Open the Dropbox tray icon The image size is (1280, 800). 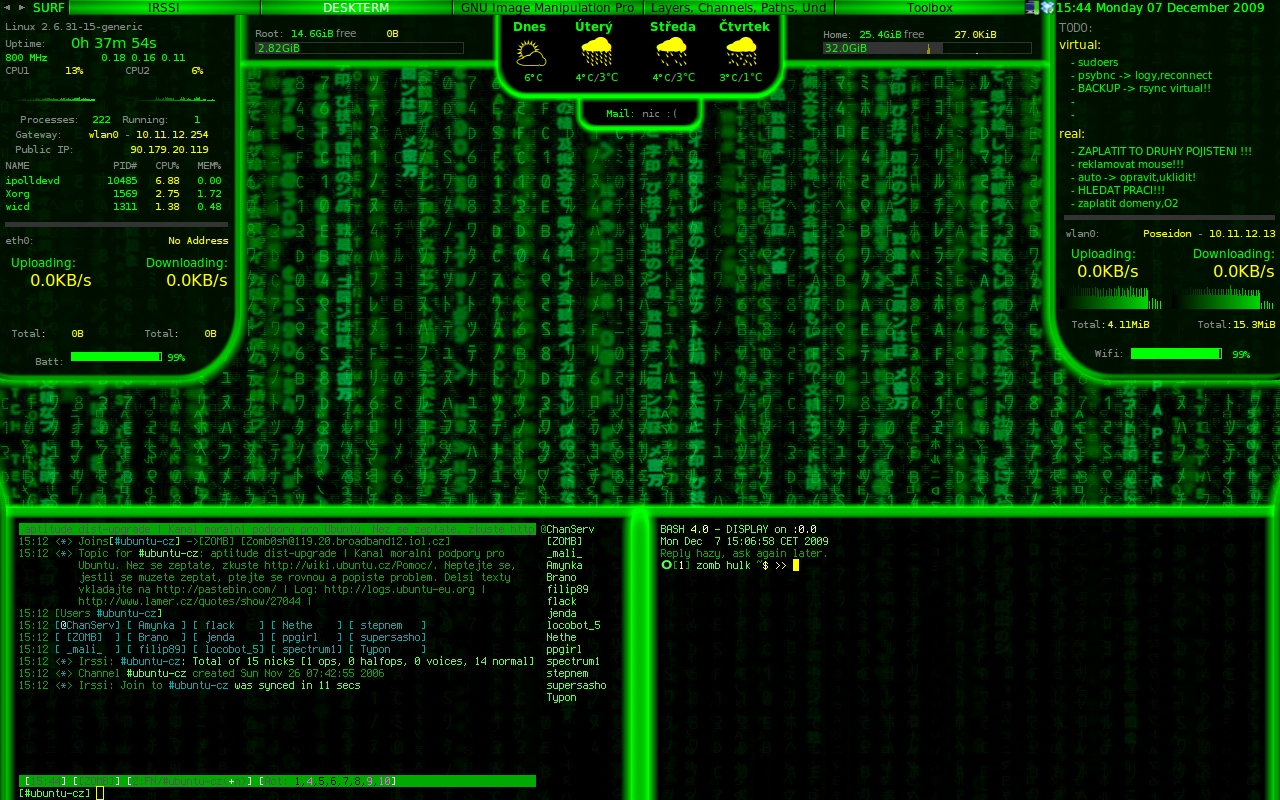[x=1047, y=7]
